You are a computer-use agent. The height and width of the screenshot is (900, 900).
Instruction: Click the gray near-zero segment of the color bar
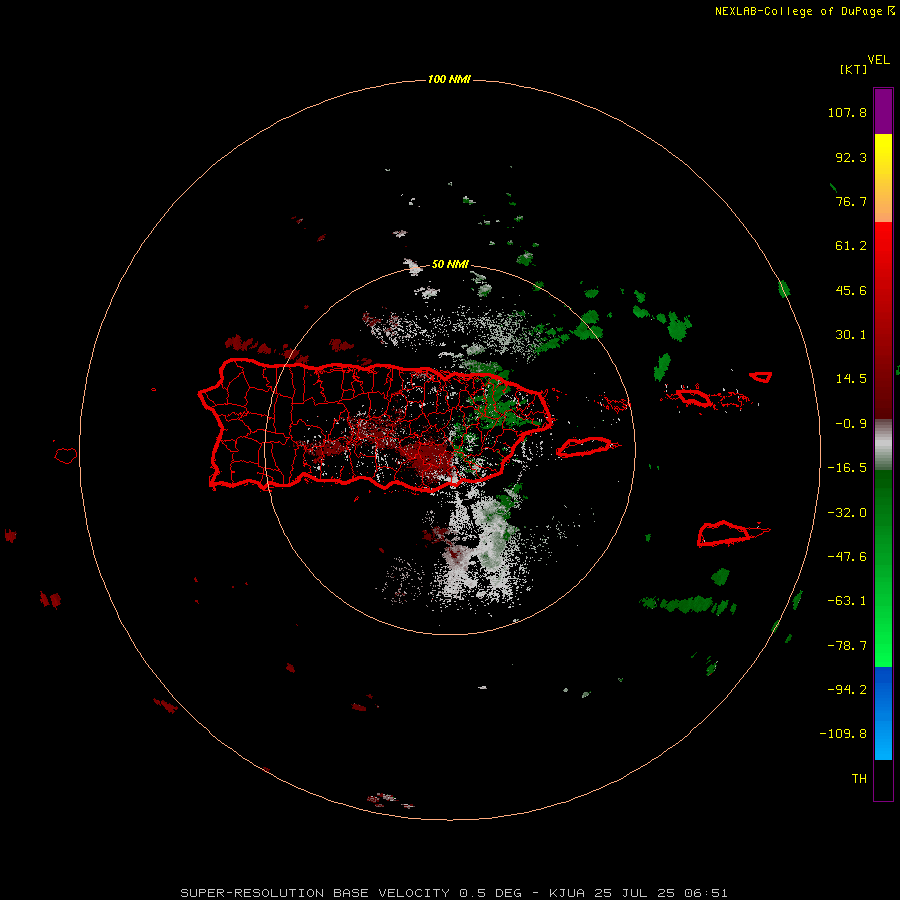click(x=883, y=444)
